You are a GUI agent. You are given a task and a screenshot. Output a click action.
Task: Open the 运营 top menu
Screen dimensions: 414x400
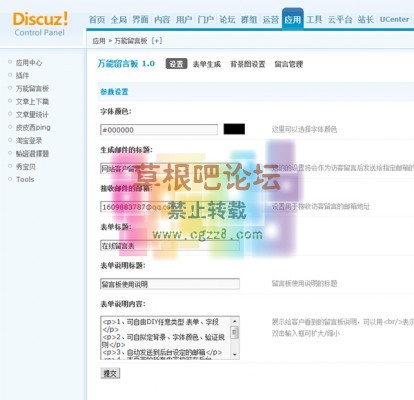point(271,20)
